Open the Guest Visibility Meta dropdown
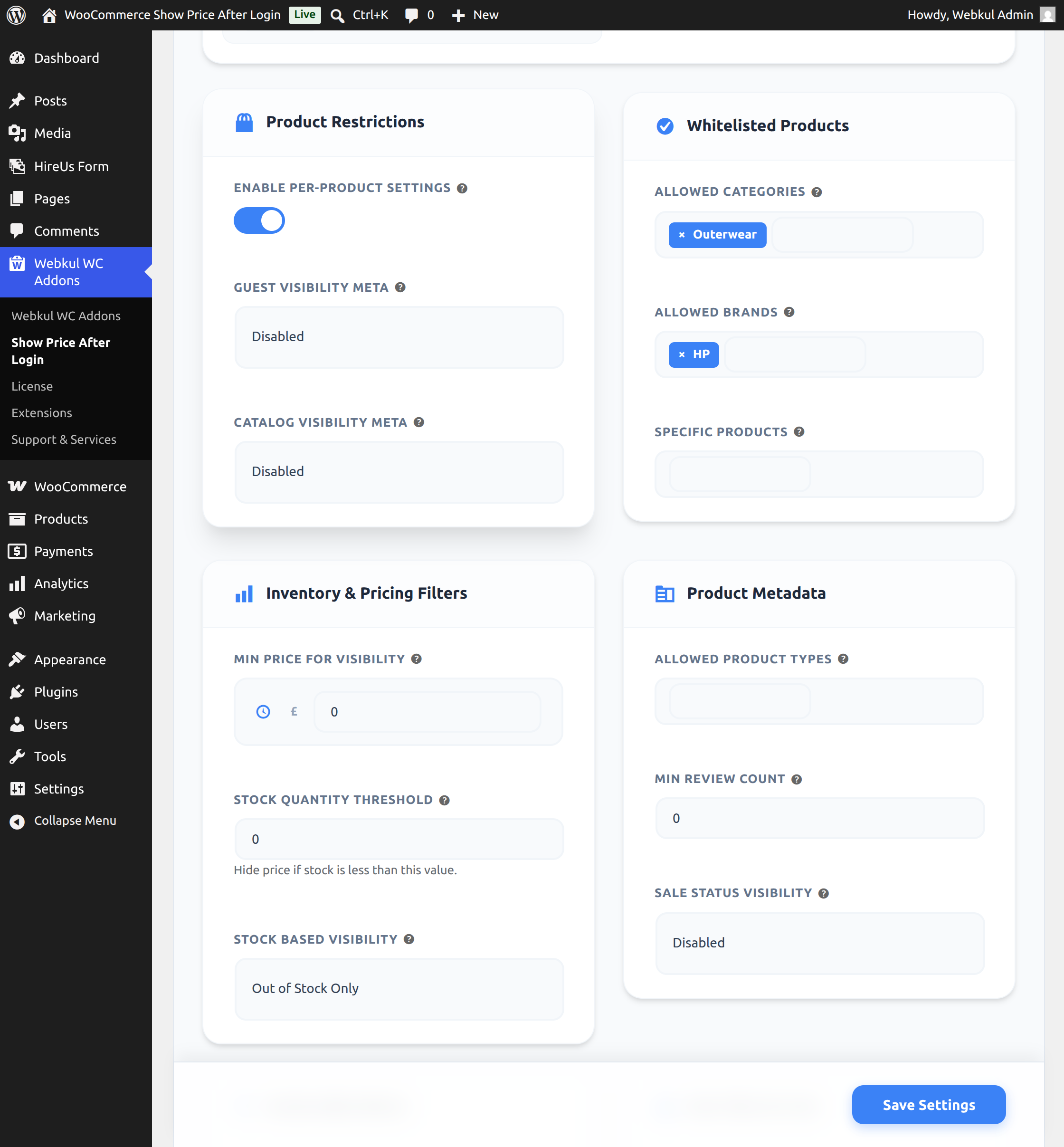Image resolution: width=1064 pixels, height=1147 pixels. pos(399,337)
